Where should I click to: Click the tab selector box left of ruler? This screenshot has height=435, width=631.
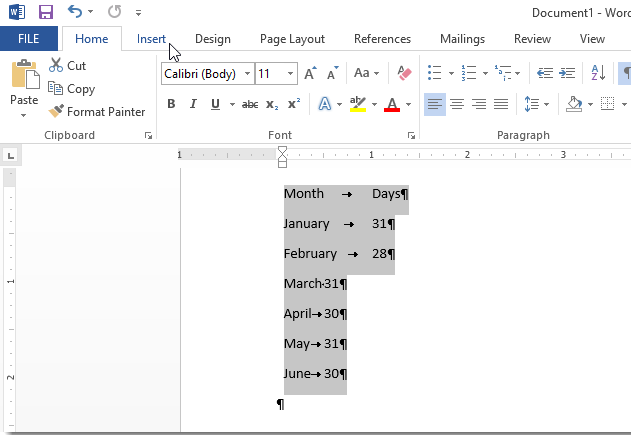click(10, 155)
